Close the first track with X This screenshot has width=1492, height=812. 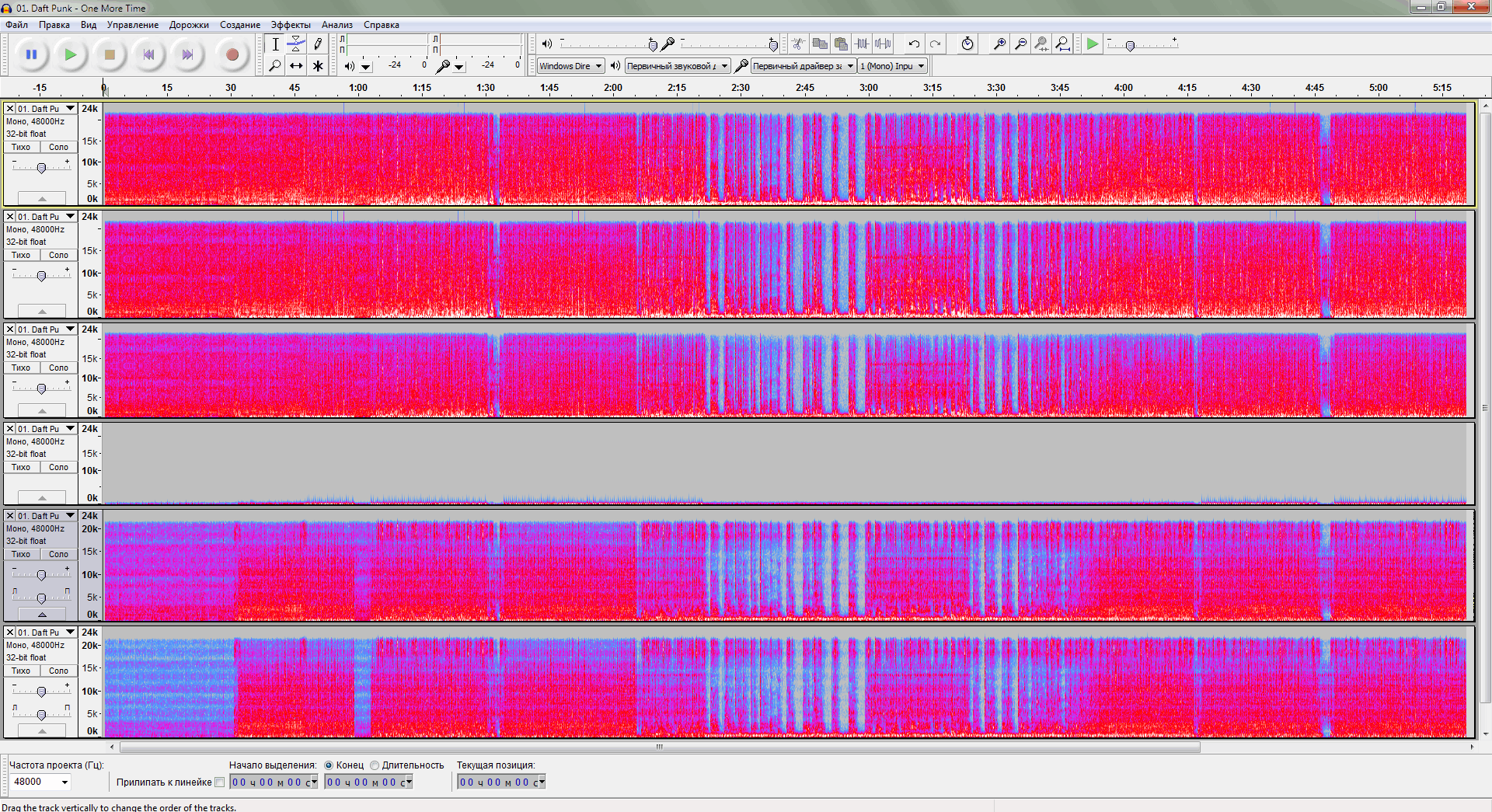point(10,109)
